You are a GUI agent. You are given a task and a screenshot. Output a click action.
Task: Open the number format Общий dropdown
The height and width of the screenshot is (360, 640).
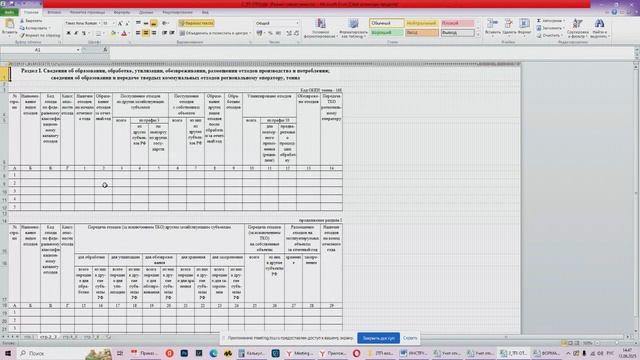pos(298,23)
